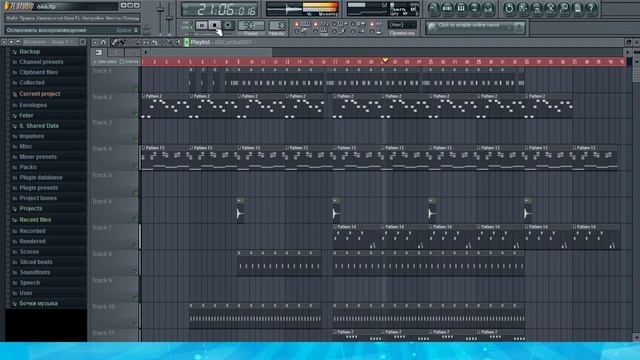The width and height of the screenshot is (640, 360).
Task: Open the Mixer view shortcut icon
Action: pos(488,8)
